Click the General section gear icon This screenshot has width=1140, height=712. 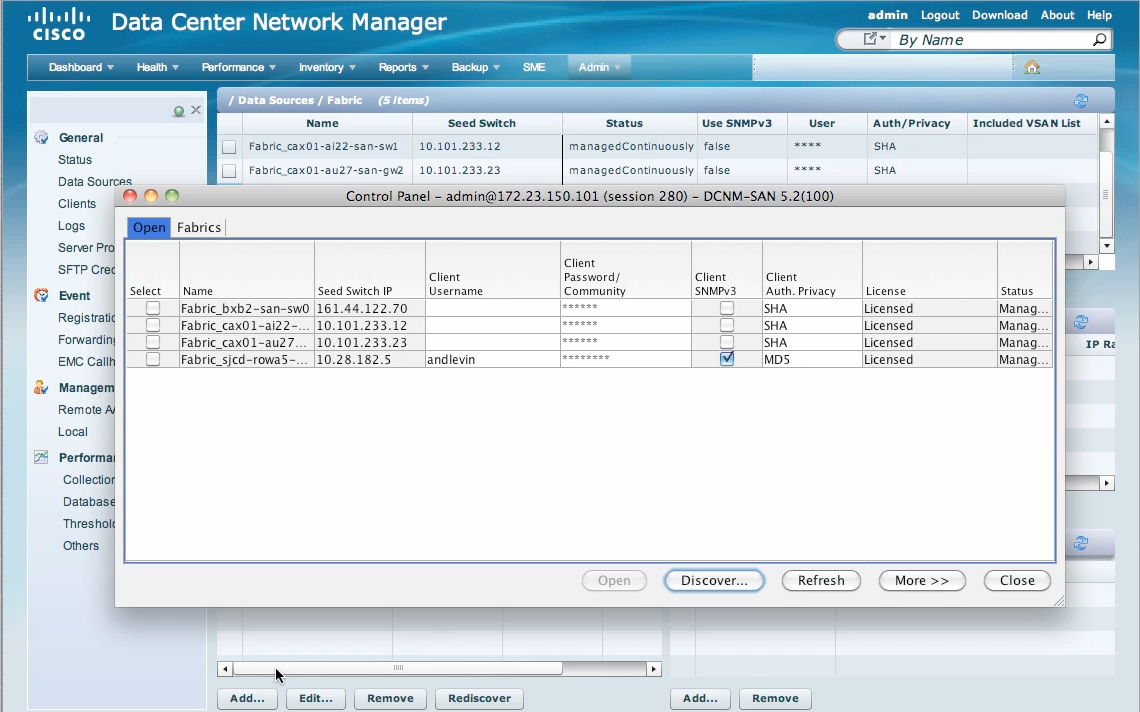click(x=41, y=137)
